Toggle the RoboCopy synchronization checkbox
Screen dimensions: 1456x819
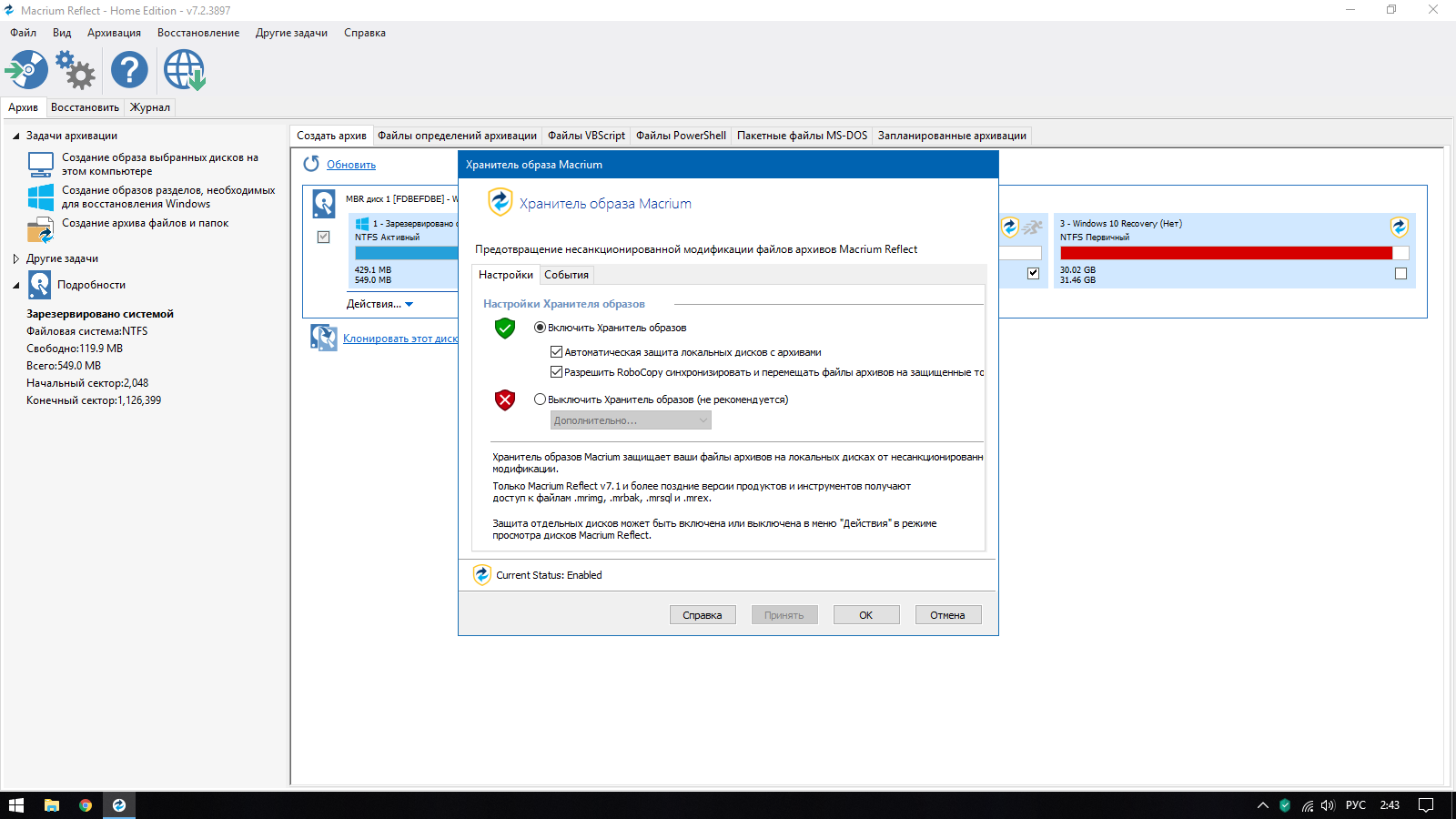pyautogui.click(x=556, y=372)
